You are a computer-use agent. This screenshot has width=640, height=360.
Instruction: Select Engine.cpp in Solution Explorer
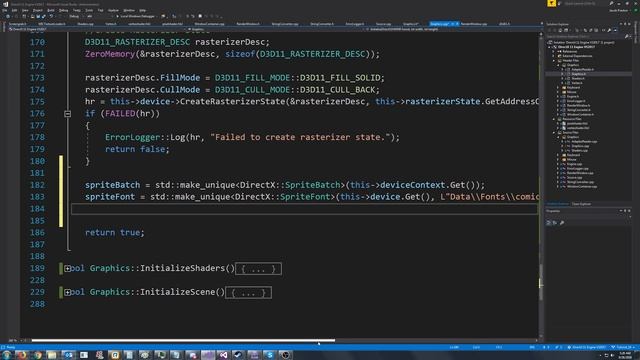point(574,164)
